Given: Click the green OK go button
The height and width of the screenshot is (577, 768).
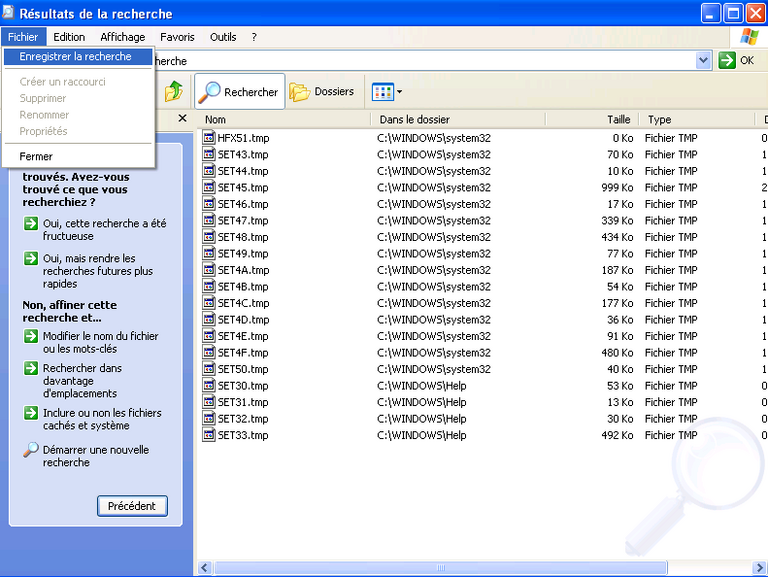Looking at the screenshot, I should pos(736,61).
